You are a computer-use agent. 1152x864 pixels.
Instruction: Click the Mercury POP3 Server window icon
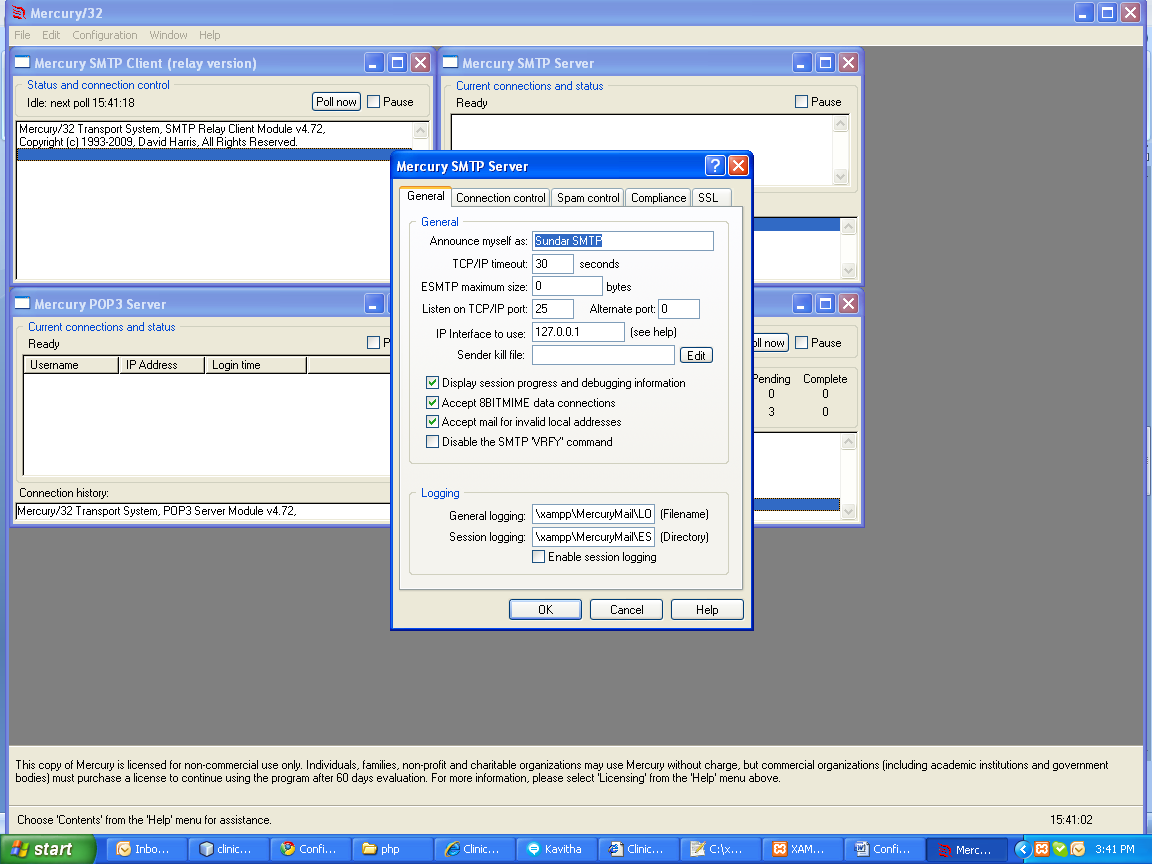point(22,303)
